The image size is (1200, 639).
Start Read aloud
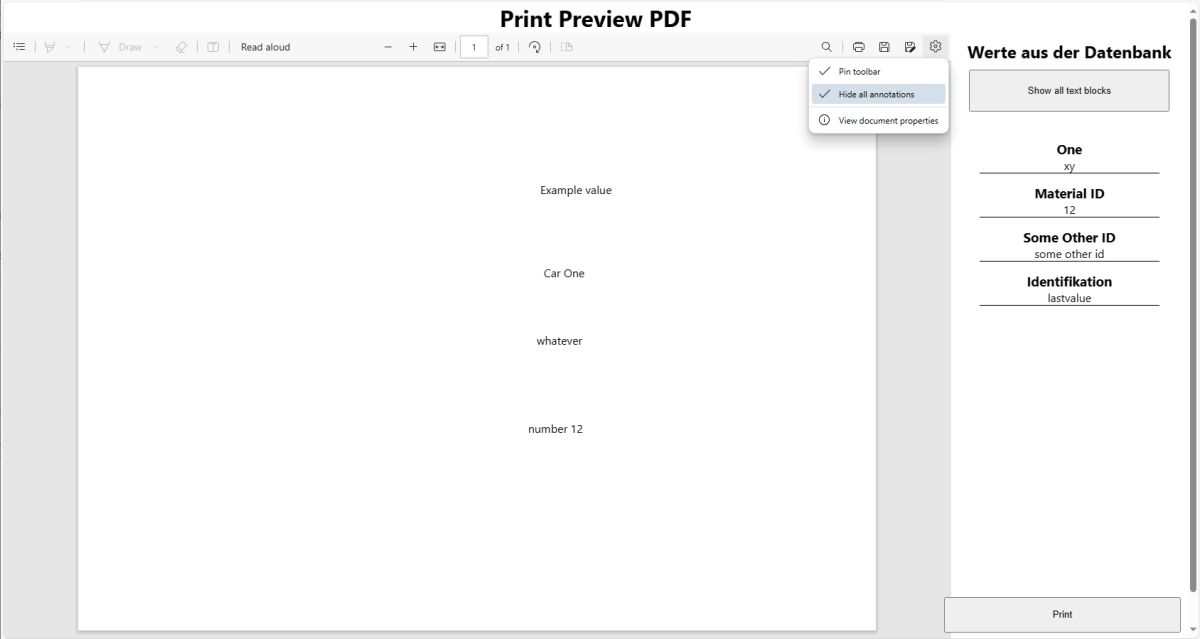(265, 47)
